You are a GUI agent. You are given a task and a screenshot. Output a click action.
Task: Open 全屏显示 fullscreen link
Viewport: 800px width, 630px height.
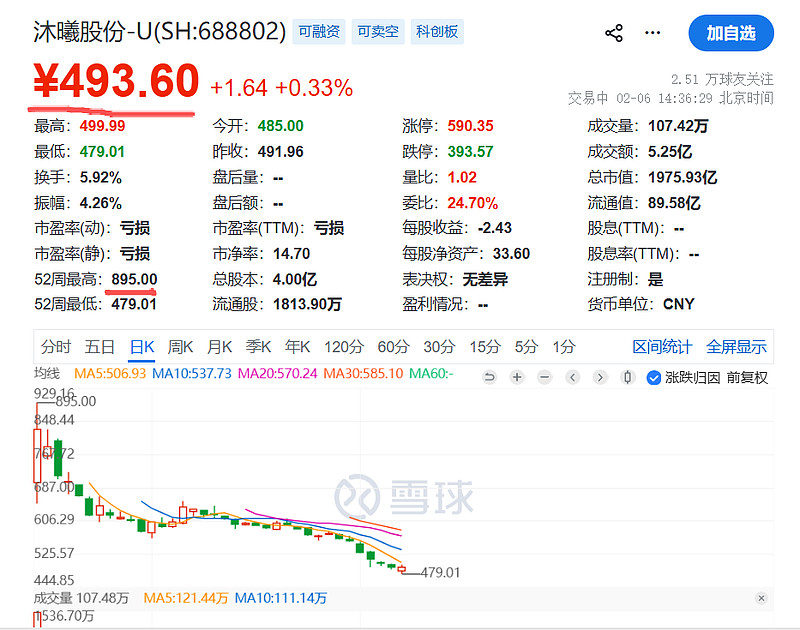[x=736, y=347]
